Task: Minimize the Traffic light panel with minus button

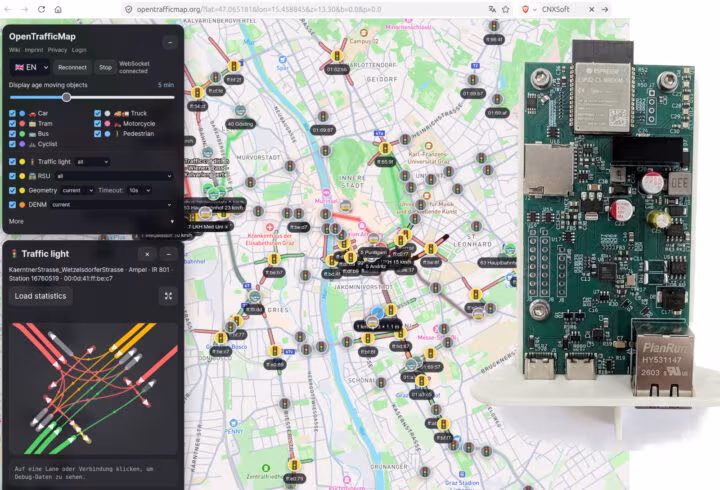Action: tap(169, 254)
